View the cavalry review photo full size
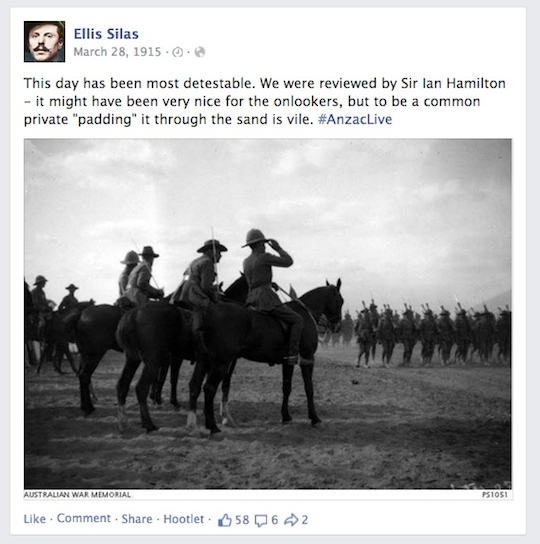 click(268, 314)
